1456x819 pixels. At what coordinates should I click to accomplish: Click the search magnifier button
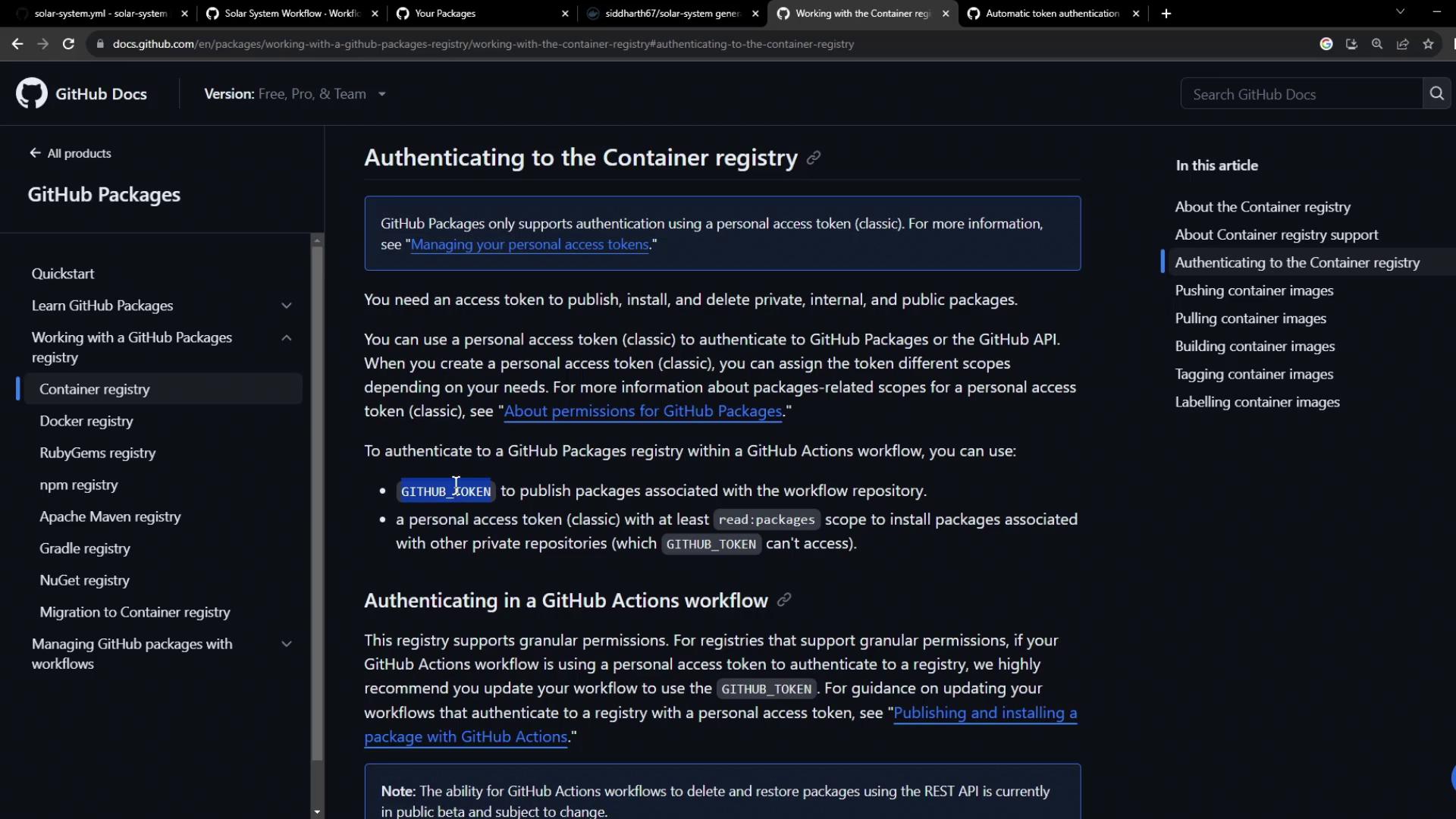point(1436,93)
